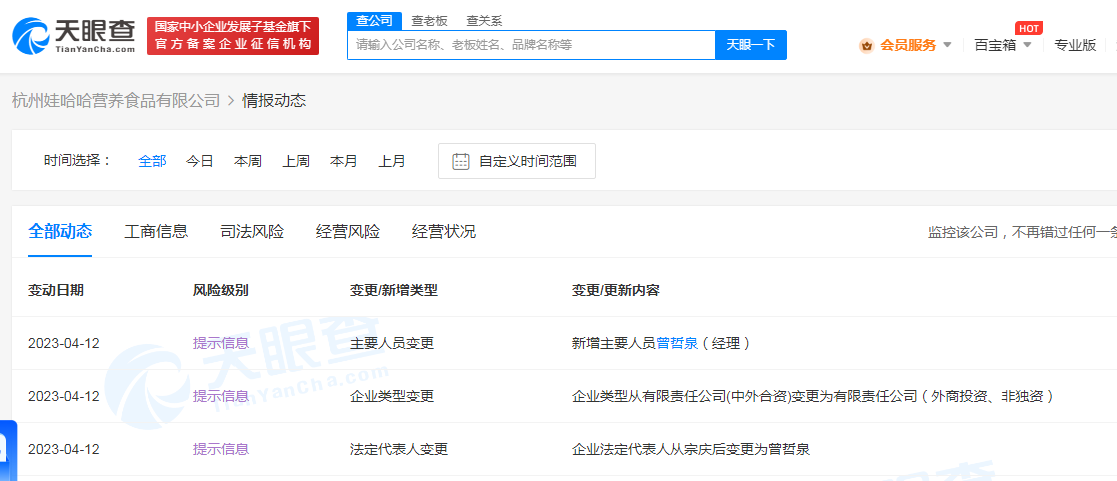Screen dimensions: 1117x481
Task: Click the 时间选择 label
Action: tap(78, 160)
